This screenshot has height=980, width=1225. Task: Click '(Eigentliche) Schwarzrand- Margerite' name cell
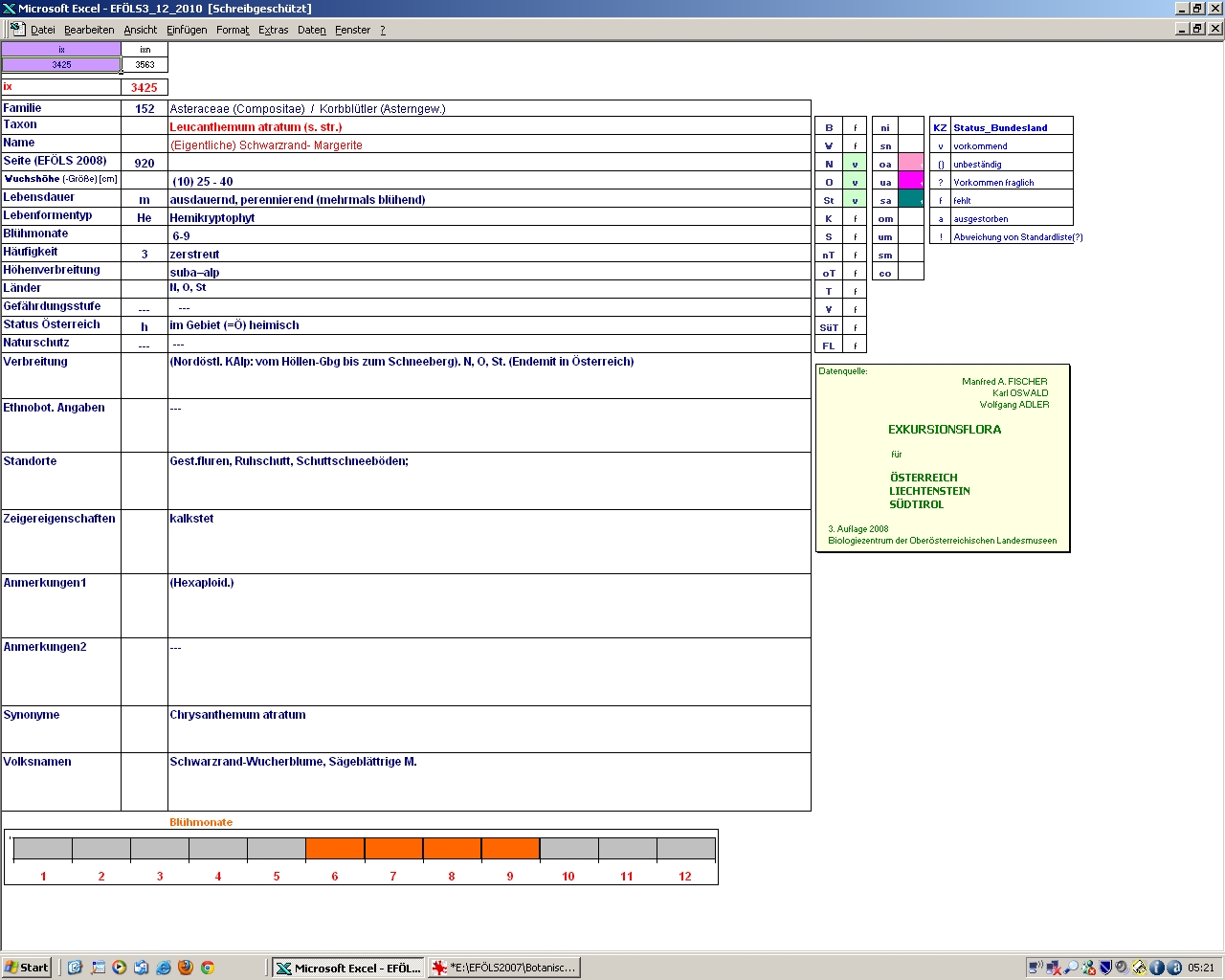click(489, 145)
